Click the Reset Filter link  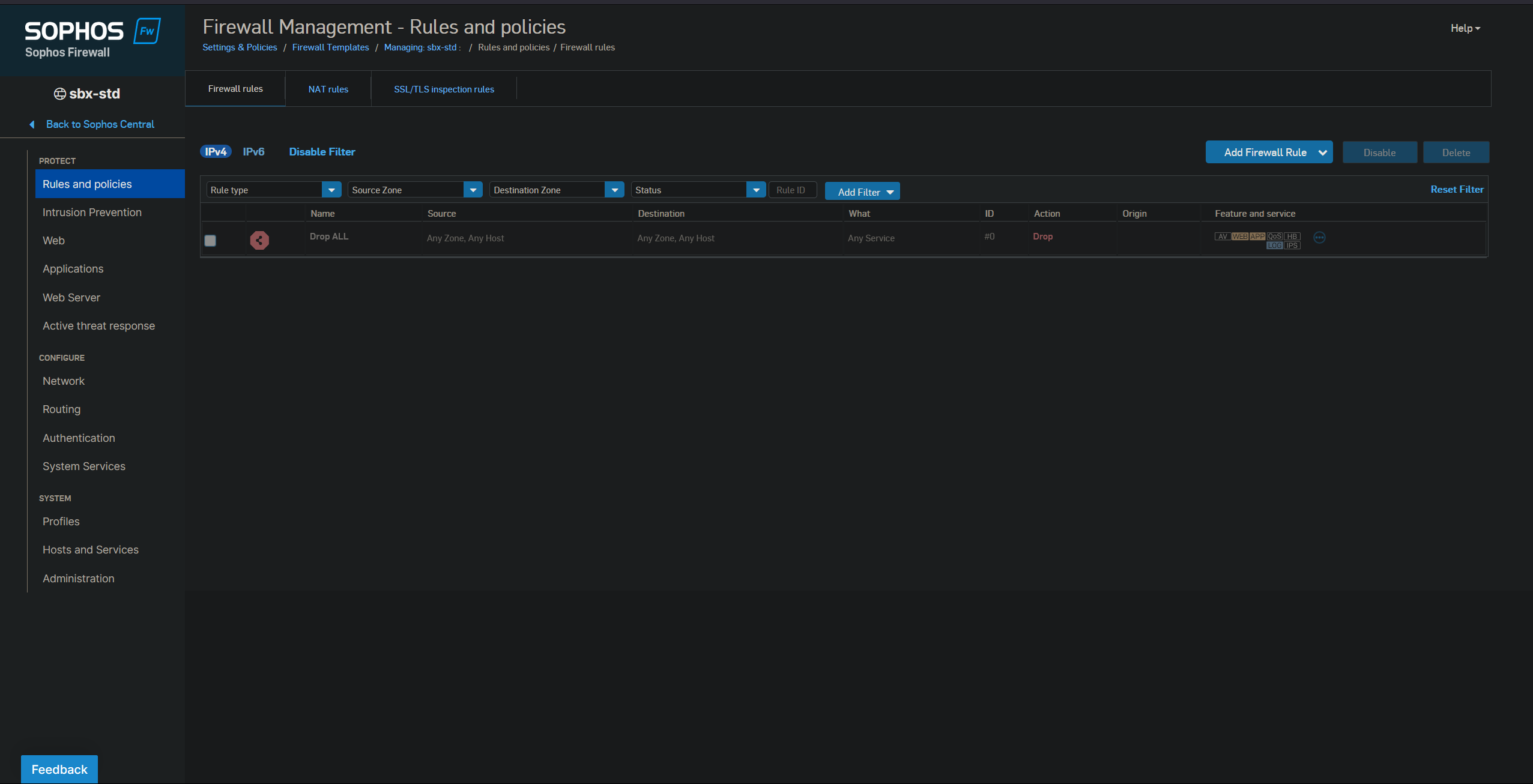click(1457, 189)
